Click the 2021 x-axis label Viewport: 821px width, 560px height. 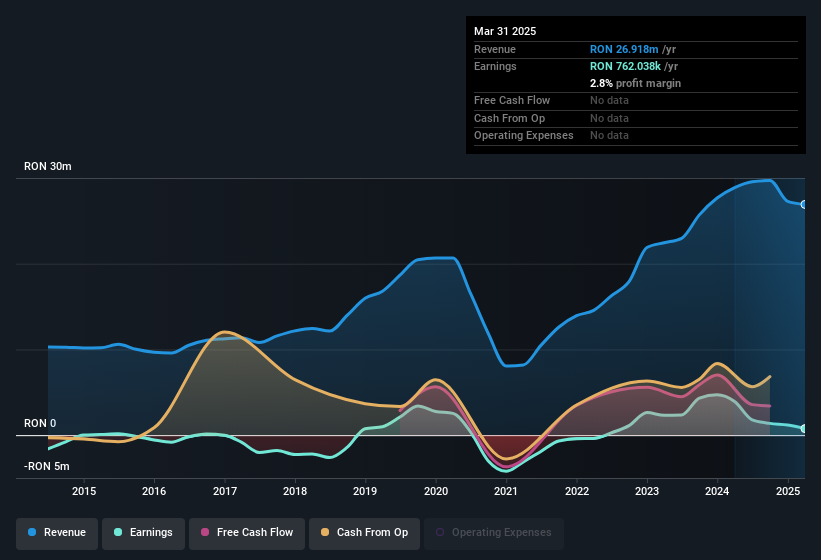point(506,491)
